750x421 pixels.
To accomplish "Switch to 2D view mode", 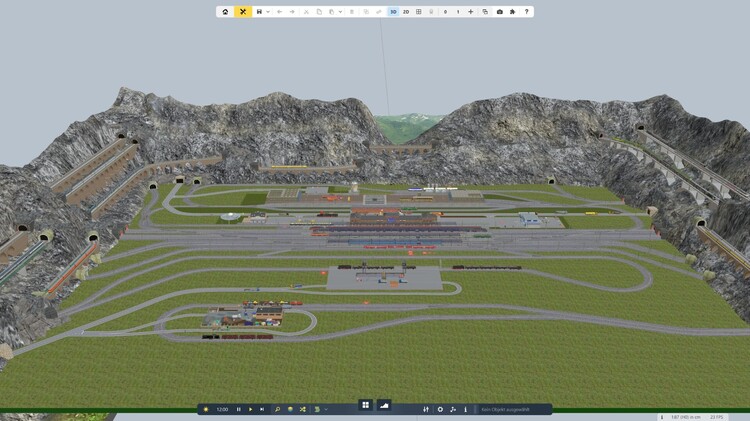I will [x=406, y=11].
